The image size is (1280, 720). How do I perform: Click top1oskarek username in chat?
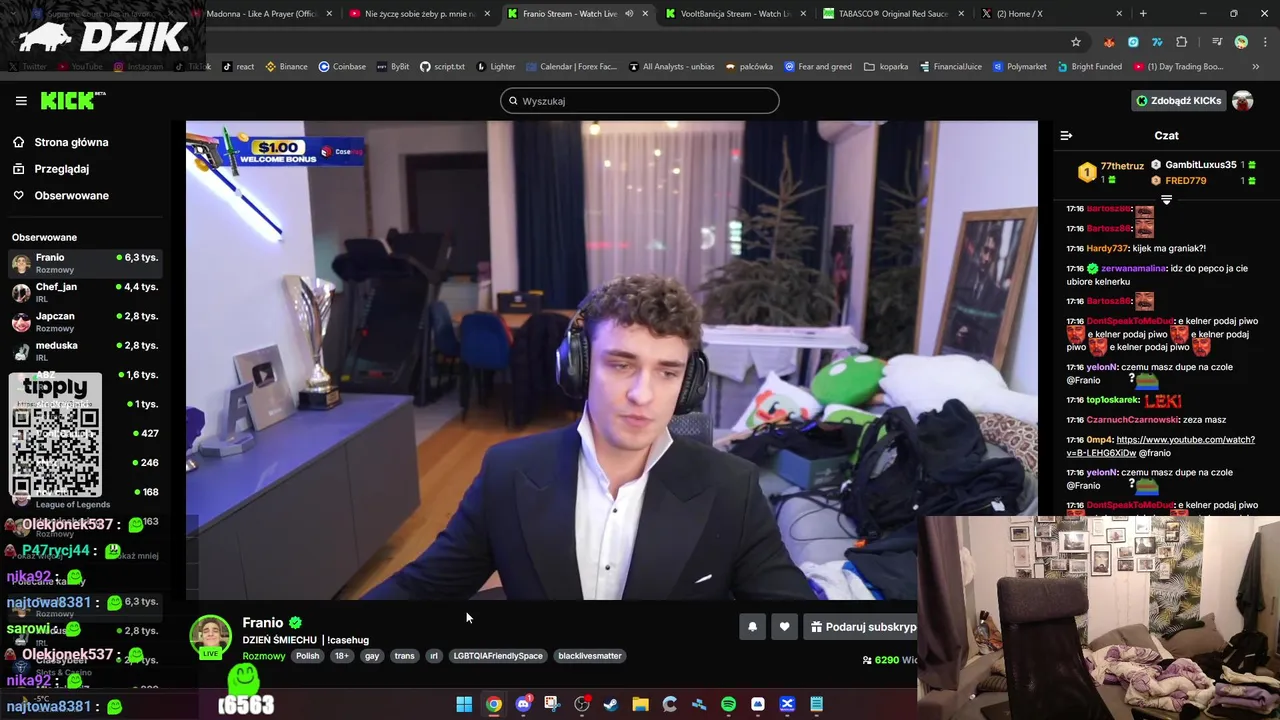pos(1113,400)
